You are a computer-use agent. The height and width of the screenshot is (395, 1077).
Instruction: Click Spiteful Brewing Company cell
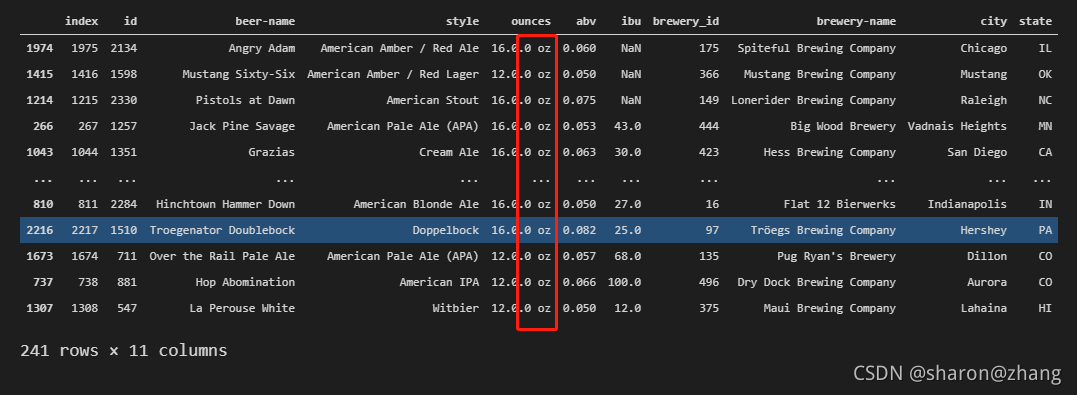tap(817, 48)
